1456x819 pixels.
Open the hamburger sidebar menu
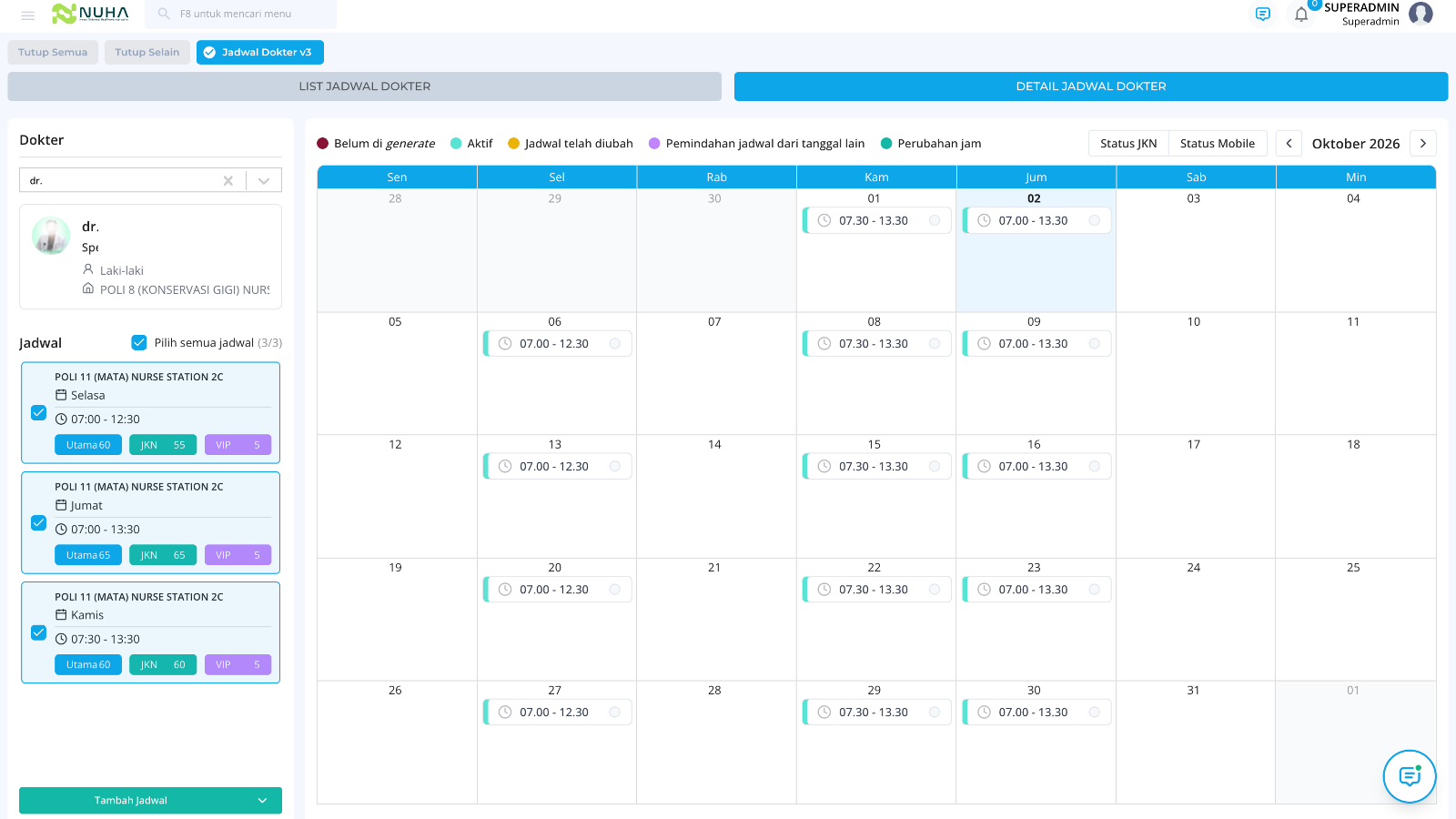click(x=27, y=15)
